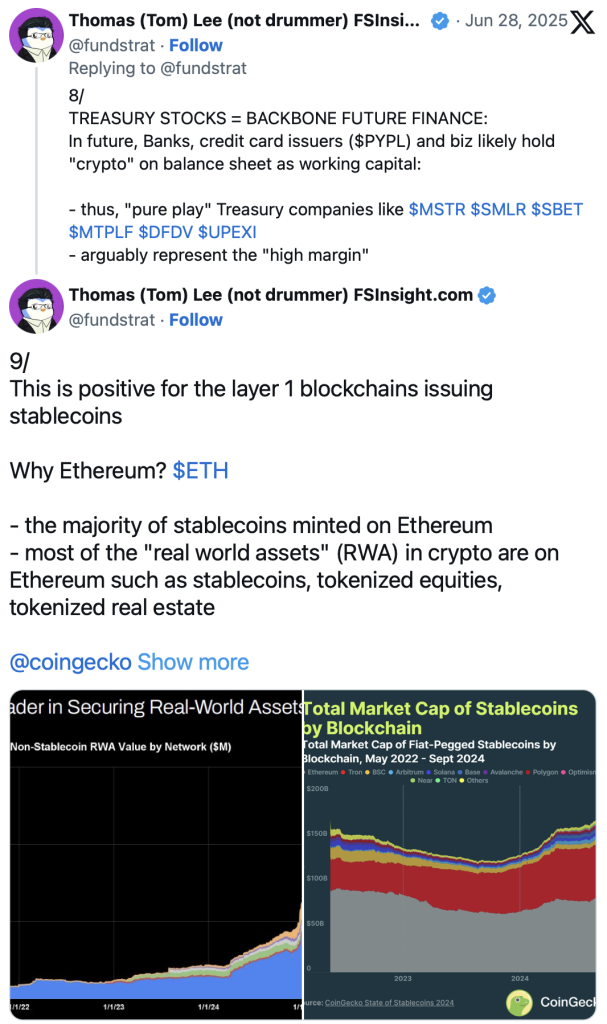Screen dimensions: 607x1024
Task: View the Stablecoins by Blockchain chart image
Action: point(450,854)
